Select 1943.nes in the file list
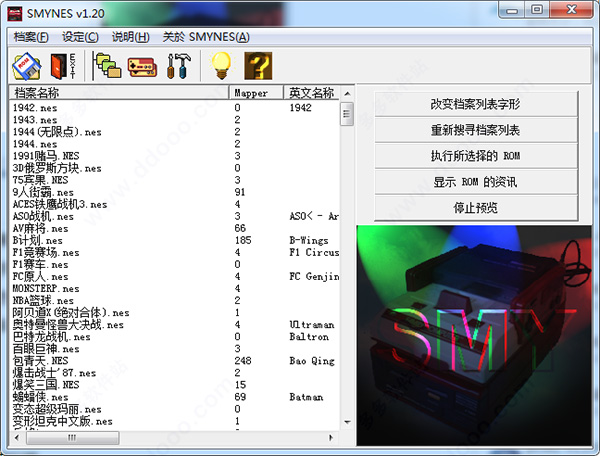The height and width of the screenshot is (456, 600). (x=35, y=120)
